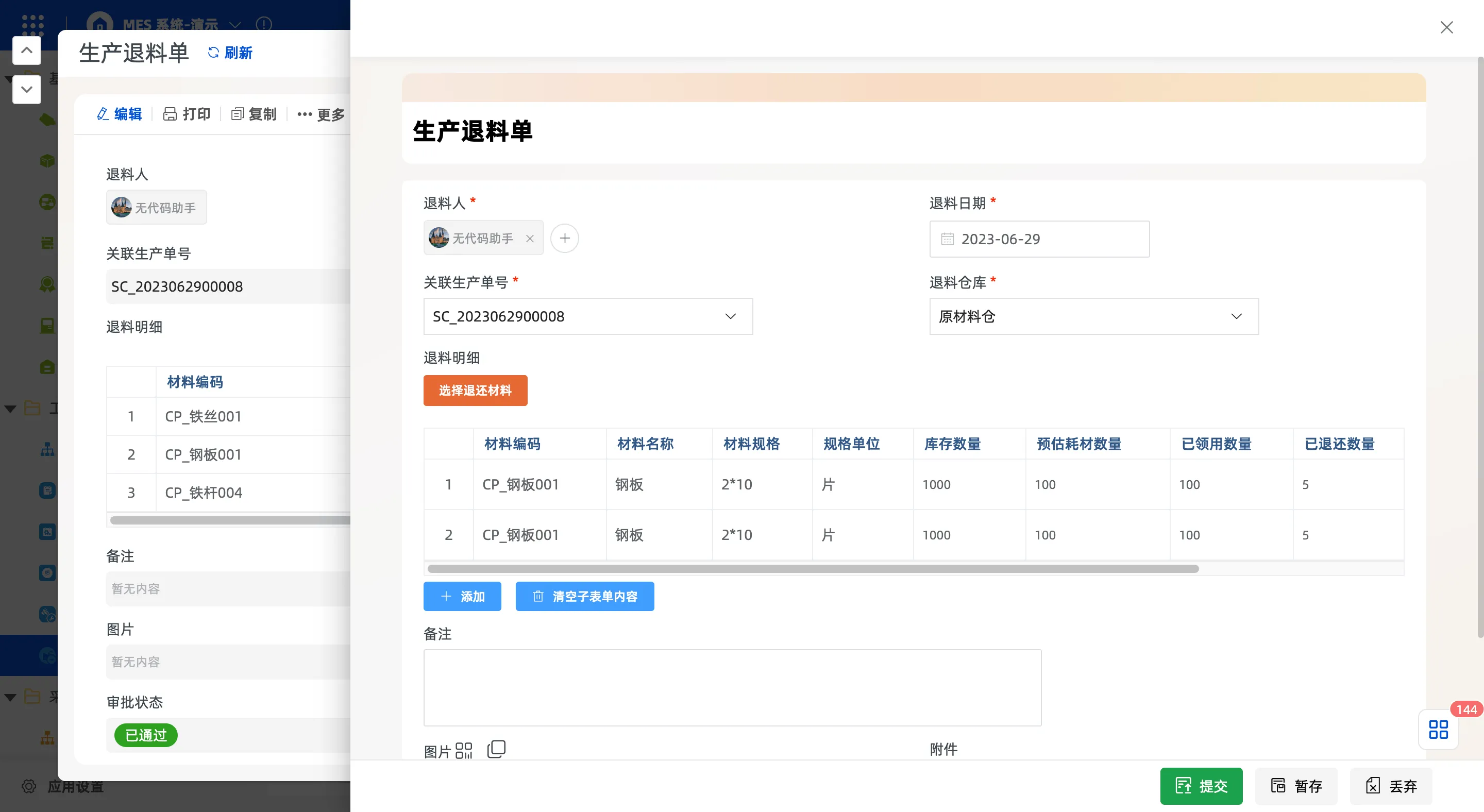Image resolution: width=1484 pixels, height=812 pixels.
Task: Close the form panel with X
Action: coord(1446,27)
